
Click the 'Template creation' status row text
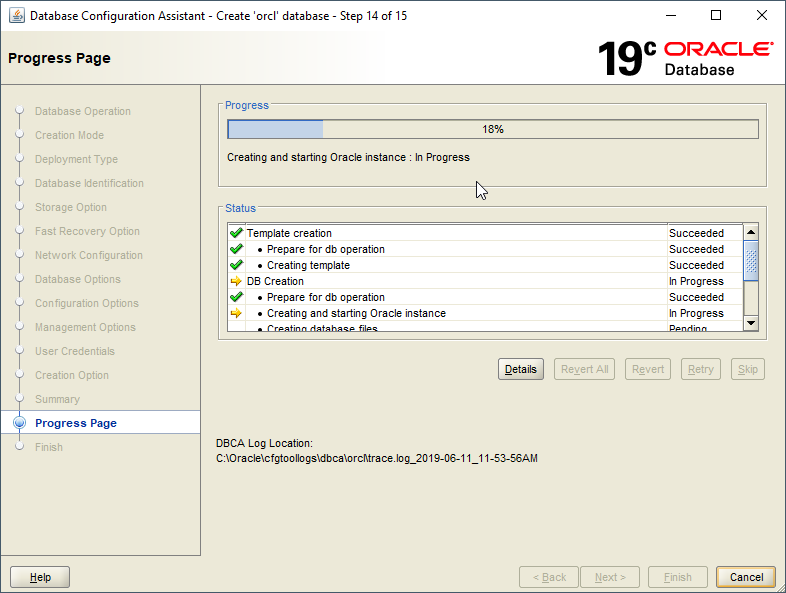click(289, 233)
